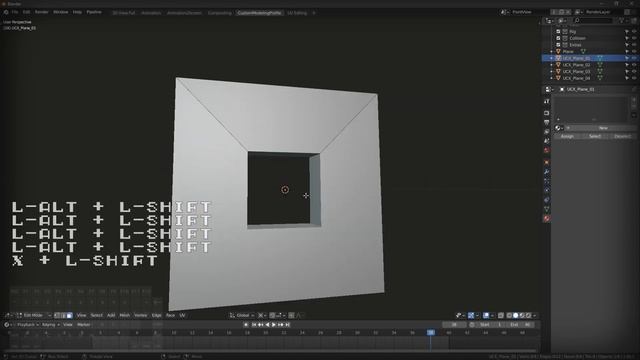Open the World properties tab
Image resolution: width=640 pixels, height=360 pixels.
click(x=547, y=151)
